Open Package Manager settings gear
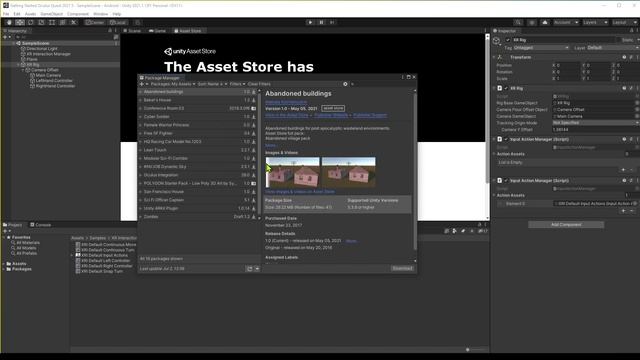 [345, 84]
